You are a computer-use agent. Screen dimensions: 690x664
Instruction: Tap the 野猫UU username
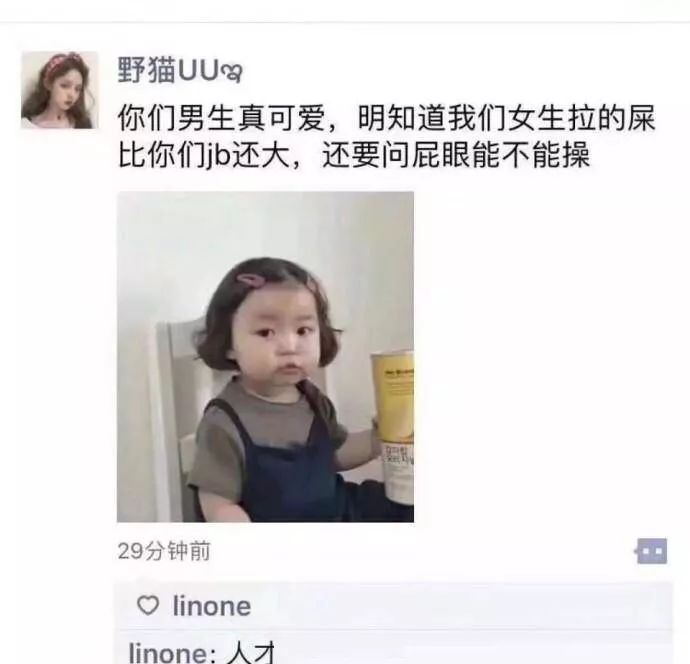point(180,71)
